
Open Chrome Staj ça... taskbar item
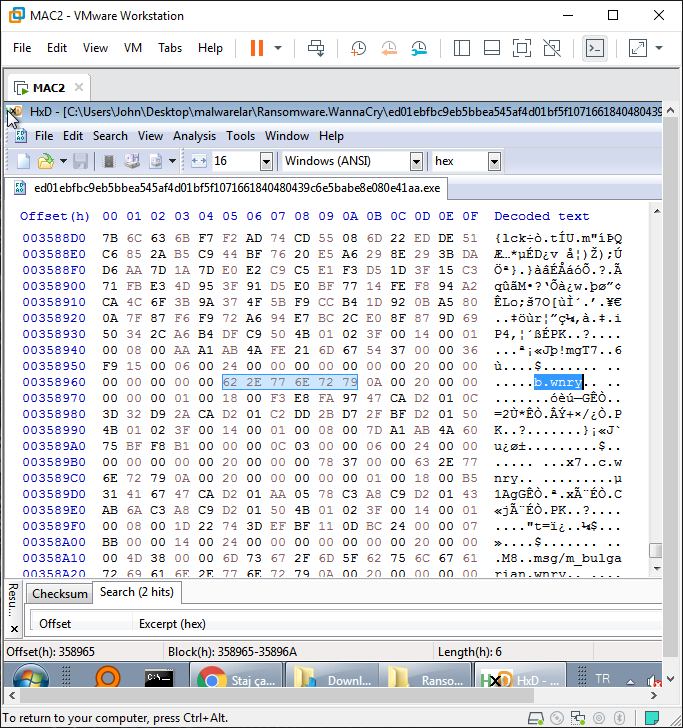(x=236, y=676)
